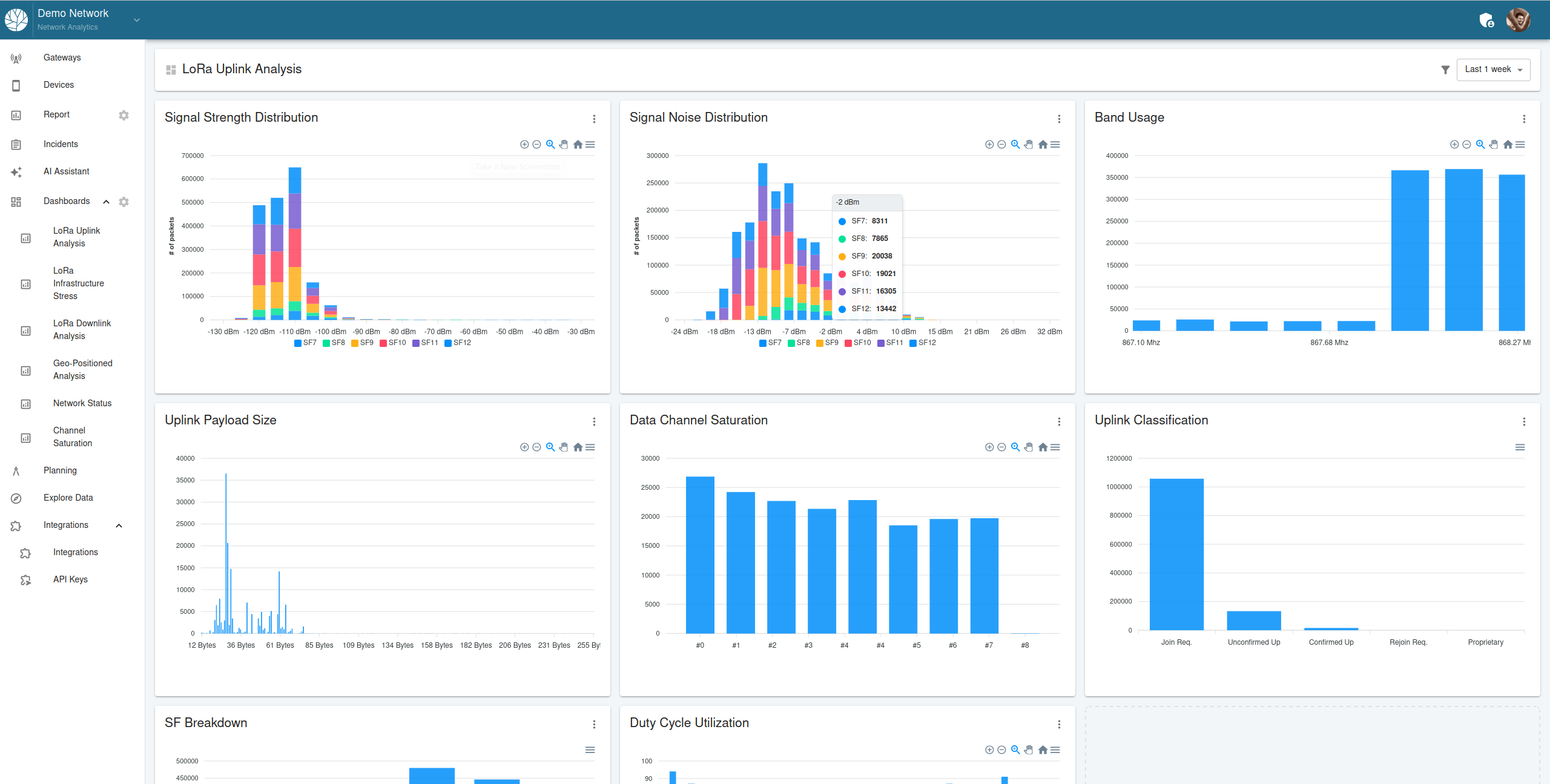Open user avatar in top bar
This screenshot has height=784, width=1550.
coord(1518,20)
